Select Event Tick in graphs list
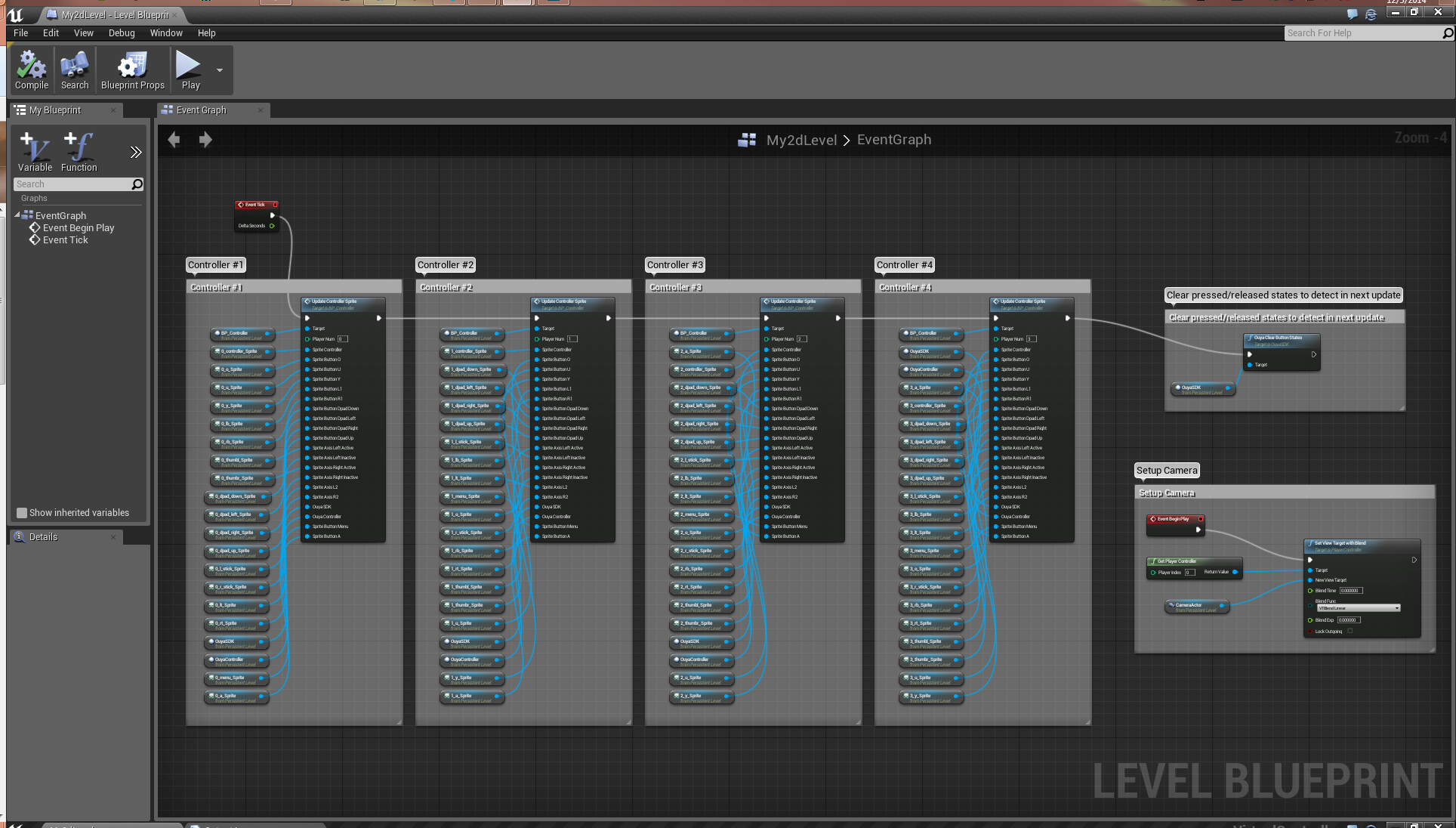 pyautogui.click(x=65, y=240)
